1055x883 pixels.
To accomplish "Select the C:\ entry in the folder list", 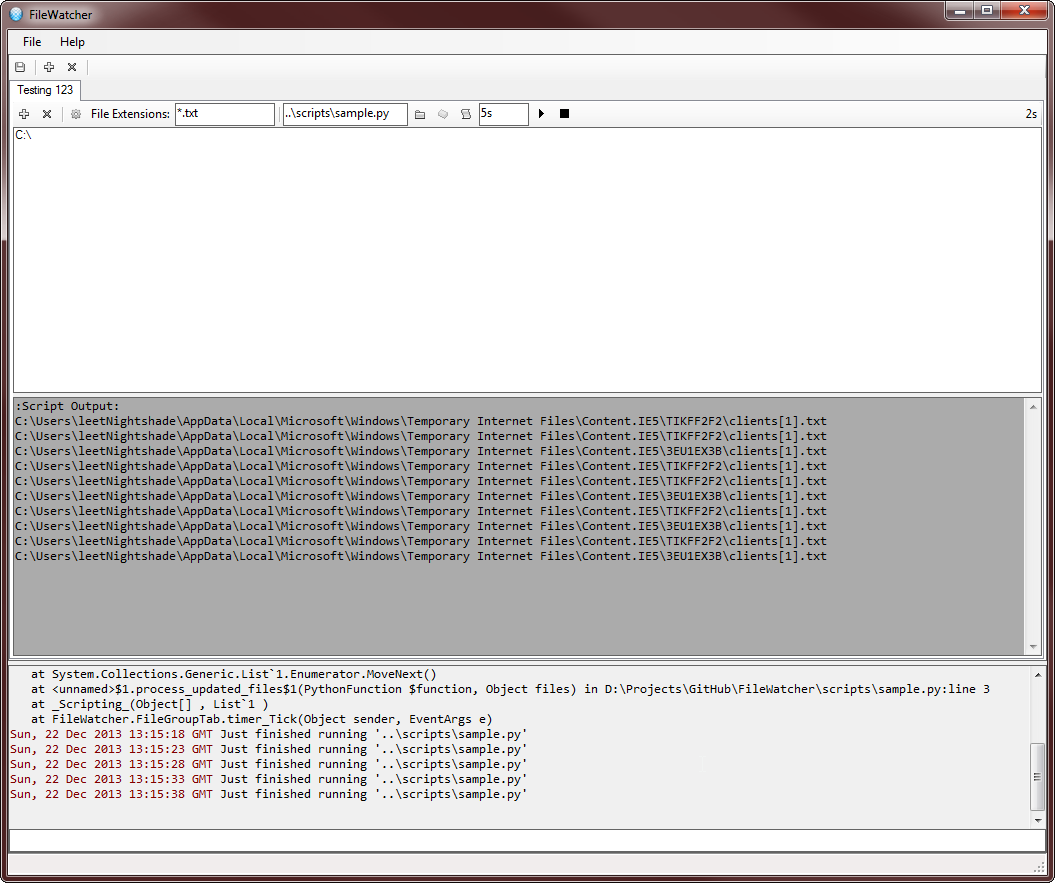I will point(23,136).
